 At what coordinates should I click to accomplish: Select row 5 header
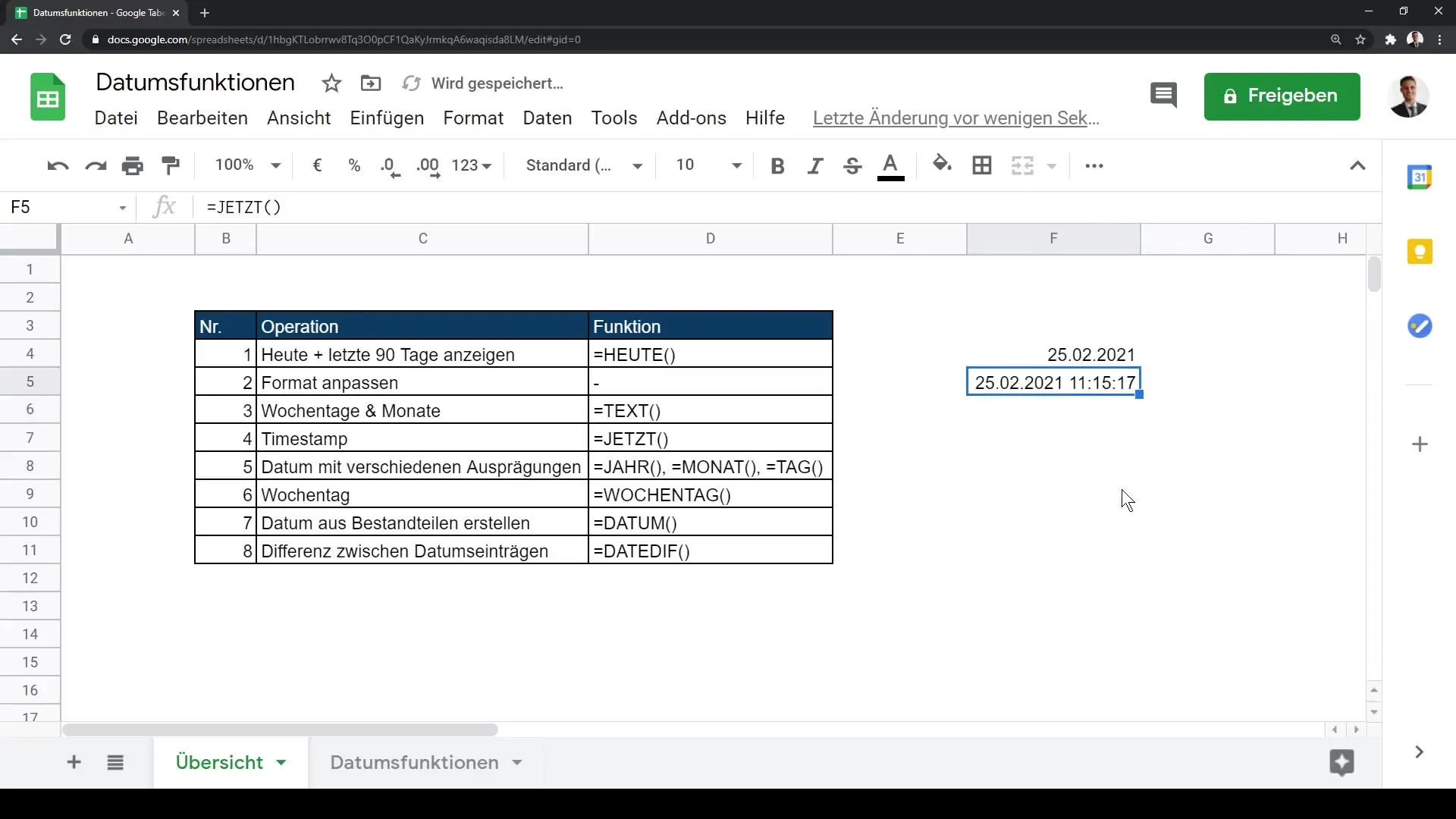(x=30, y=381)
